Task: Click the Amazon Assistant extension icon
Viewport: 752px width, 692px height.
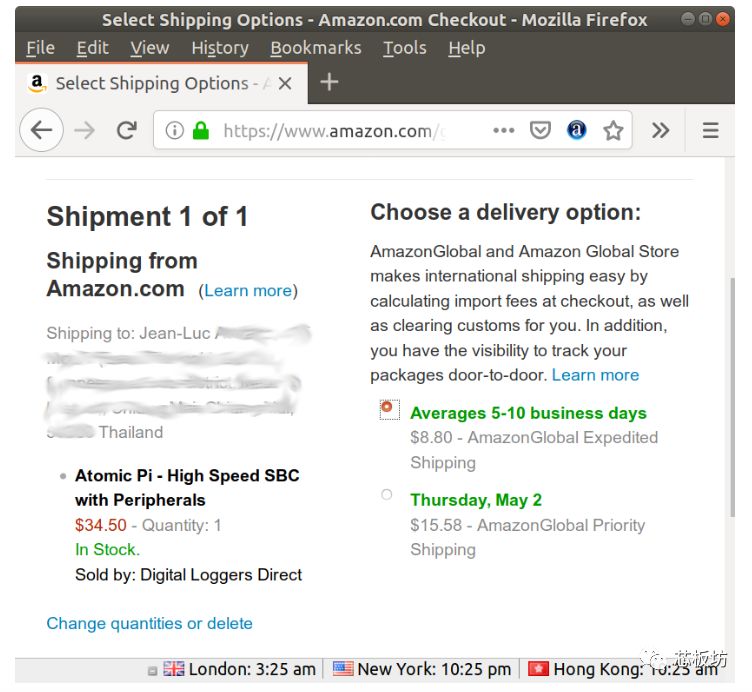Action: pyautogui.click(x=576, y=130)
